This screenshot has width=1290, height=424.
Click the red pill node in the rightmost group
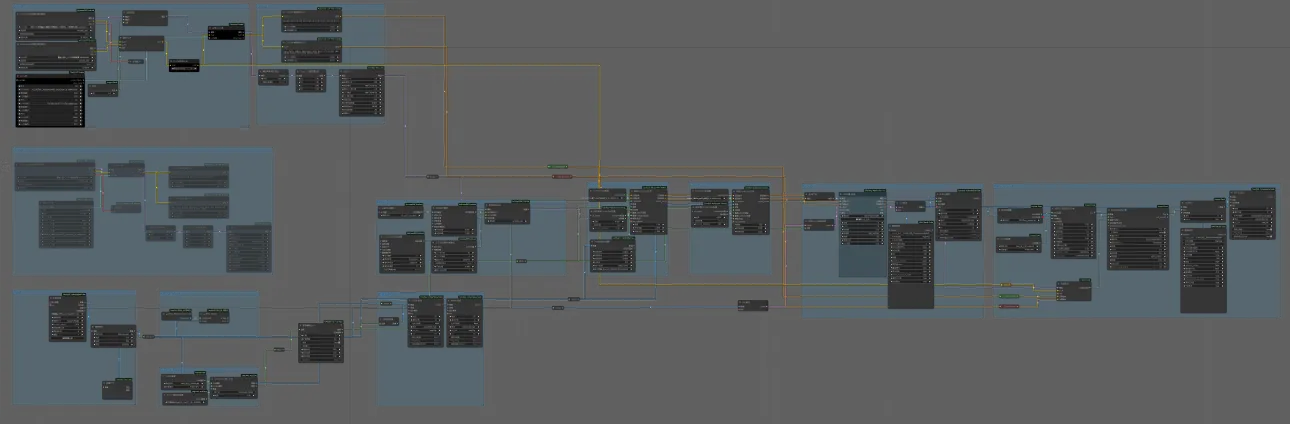(x=1009, y=306)
